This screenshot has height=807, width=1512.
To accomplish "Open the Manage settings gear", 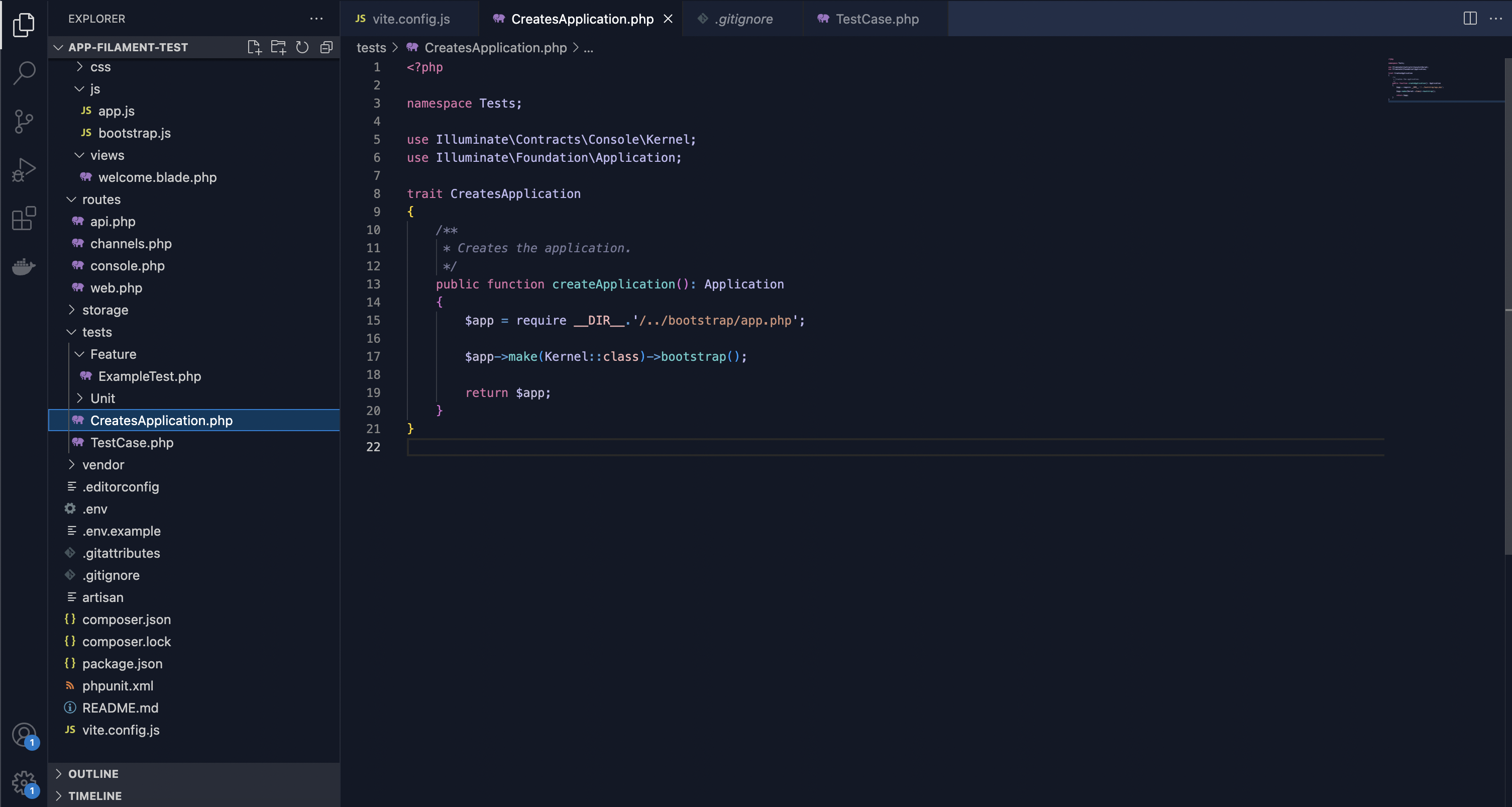I will tap(24, 782).
